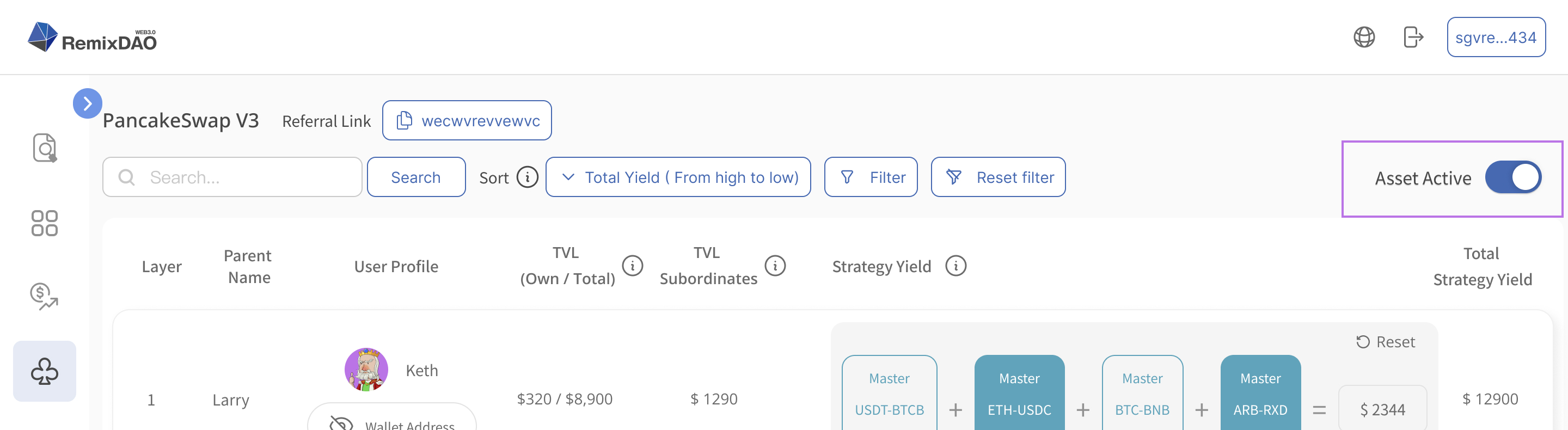Show TVL Subordinates info icon
Viewport: 1568px width, 430px height.
tap(775, 266)
